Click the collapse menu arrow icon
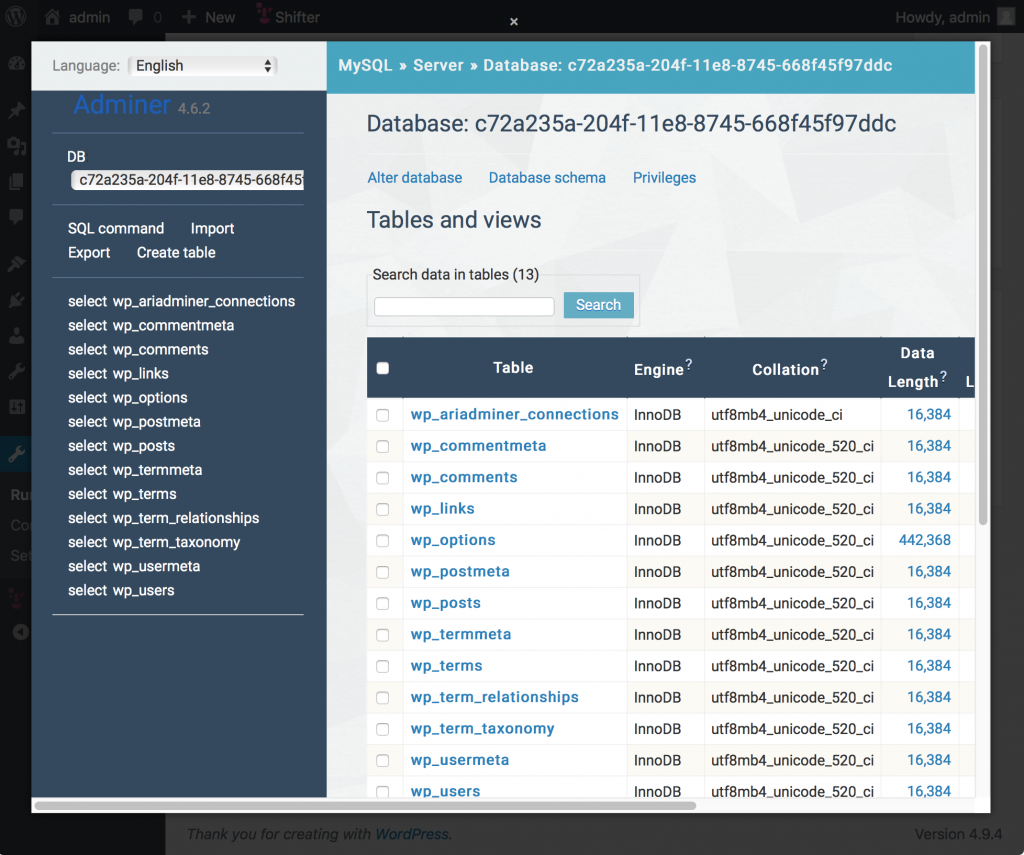1024x855 pixels. [21, 632]
